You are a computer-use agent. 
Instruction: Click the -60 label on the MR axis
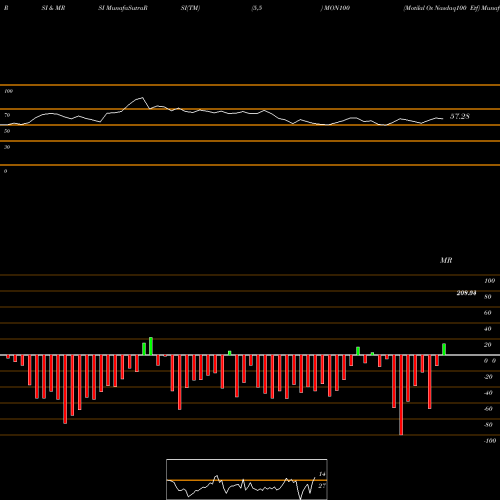488,409
